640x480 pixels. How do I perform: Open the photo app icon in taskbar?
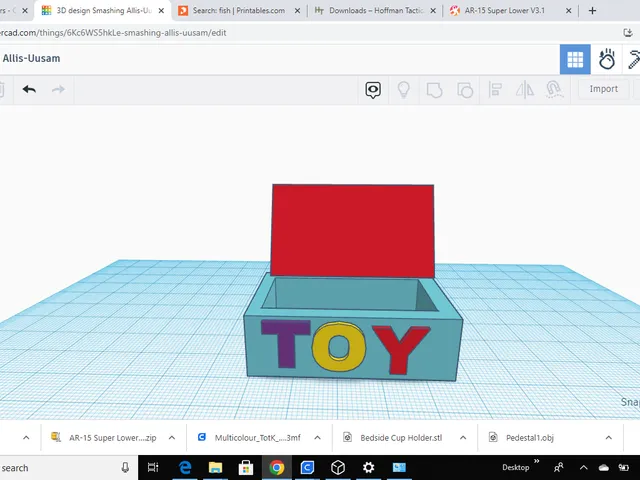(x=399, y=467)
